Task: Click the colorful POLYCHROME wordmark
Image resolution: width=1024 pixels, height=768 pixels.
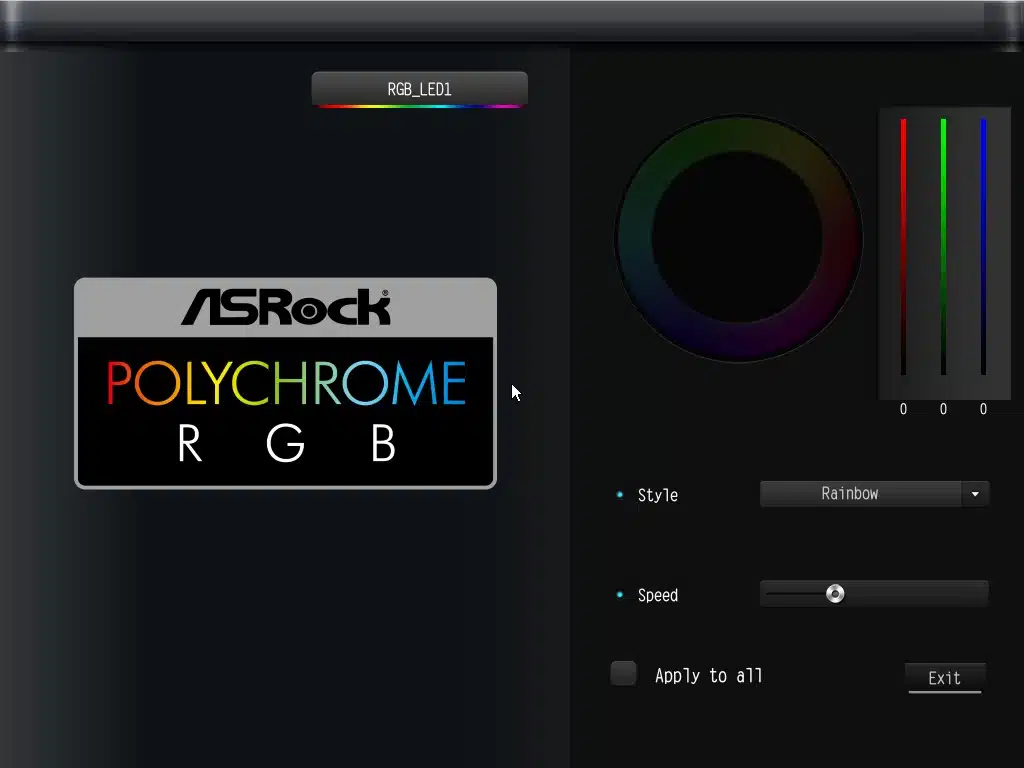Action: 286,384
